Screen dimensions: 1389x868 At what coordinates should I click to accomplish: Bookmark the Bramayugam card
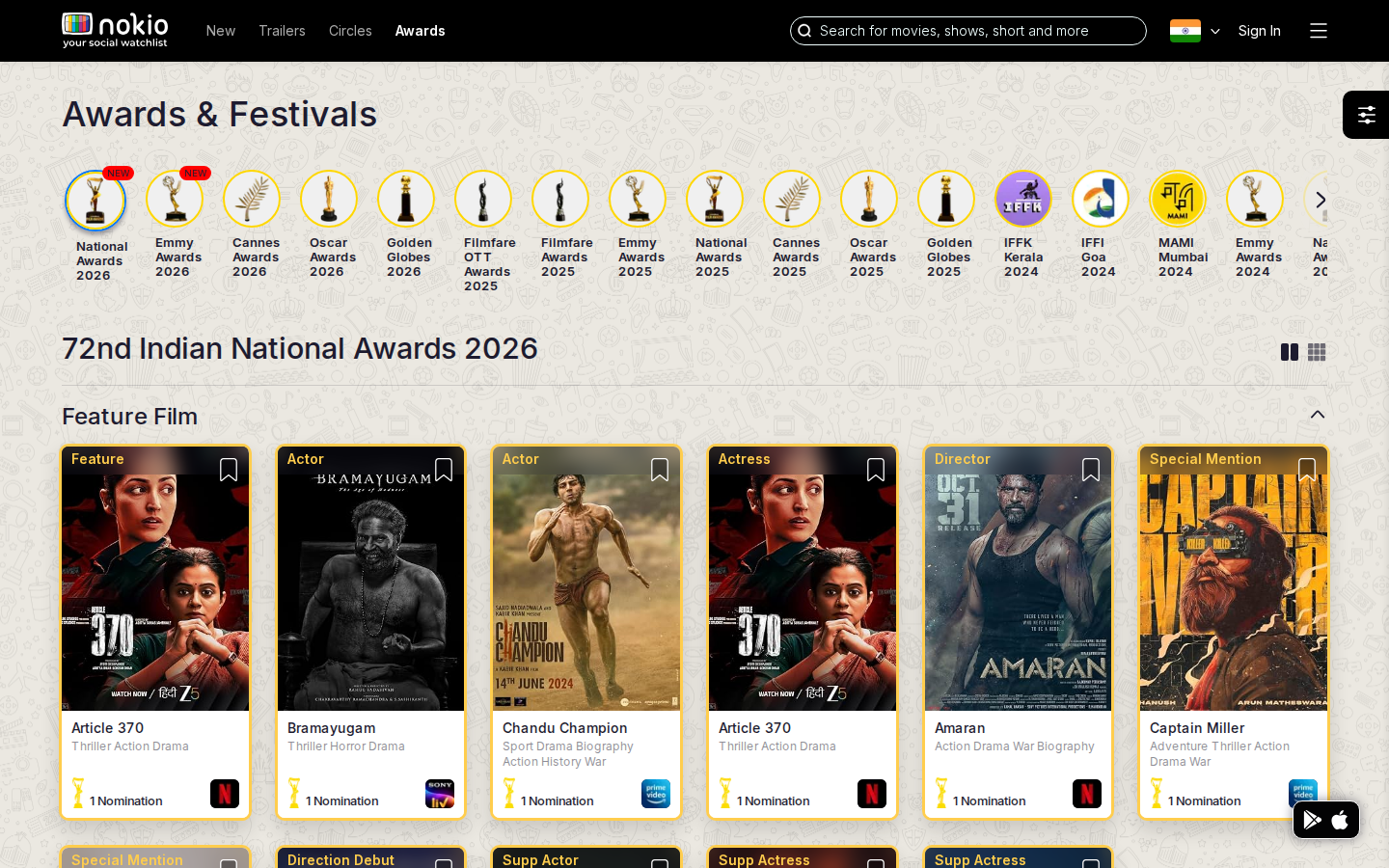[x=444, y=470]
